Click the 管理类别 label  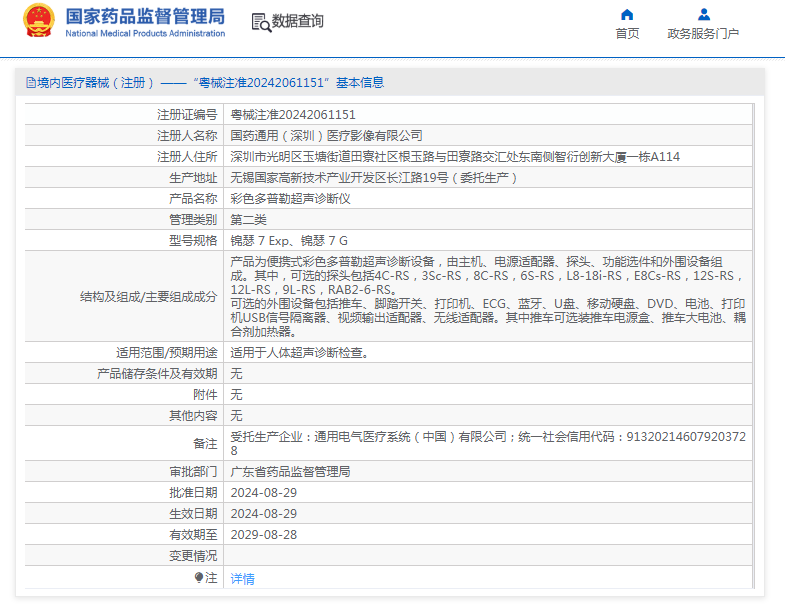pos(193,220)
